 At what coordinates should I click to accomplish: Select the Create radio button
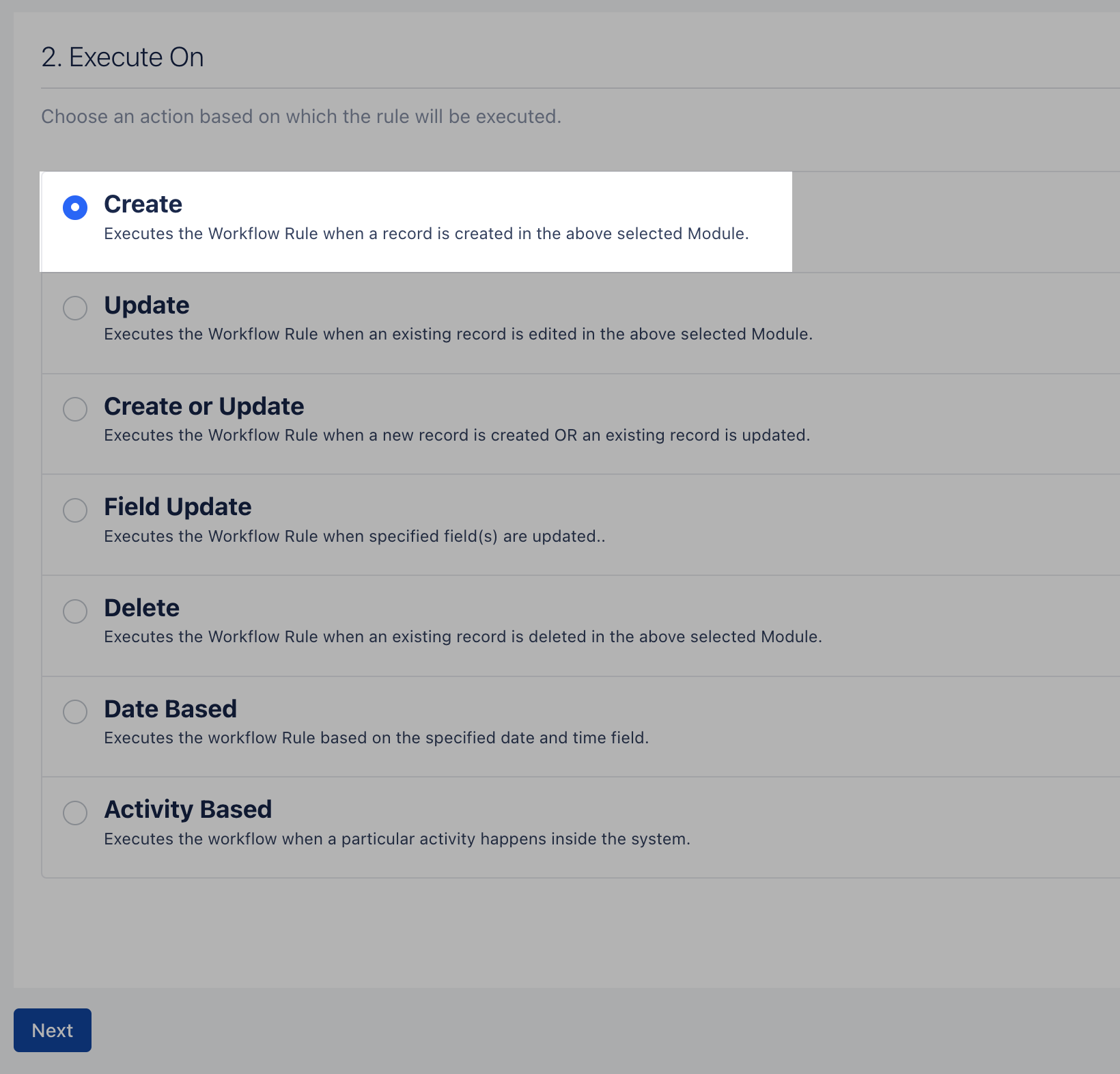[x=75, y=207]
